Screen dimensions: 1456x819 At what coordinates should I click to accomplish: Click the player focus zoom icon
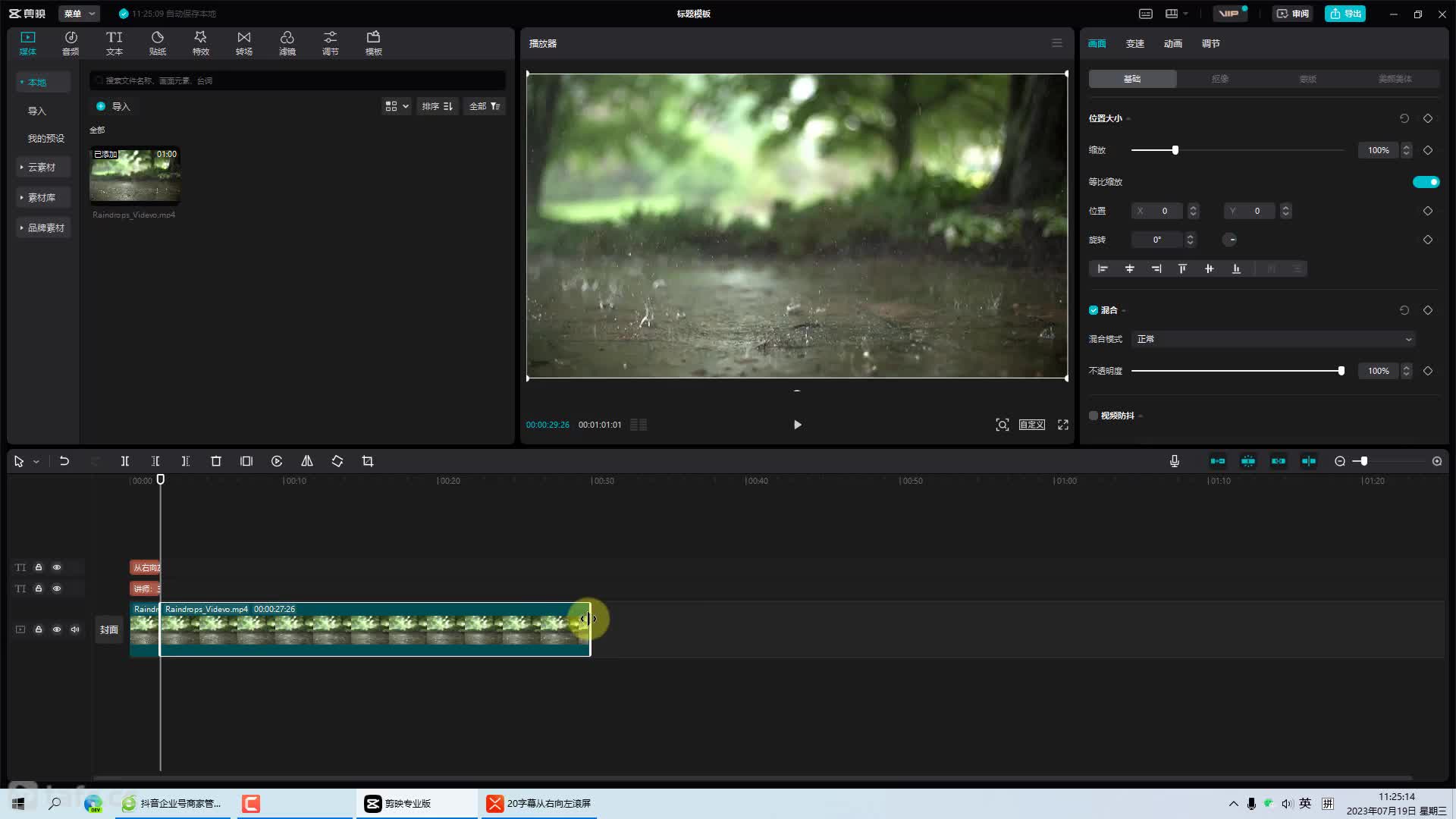tap(1003, 425)
